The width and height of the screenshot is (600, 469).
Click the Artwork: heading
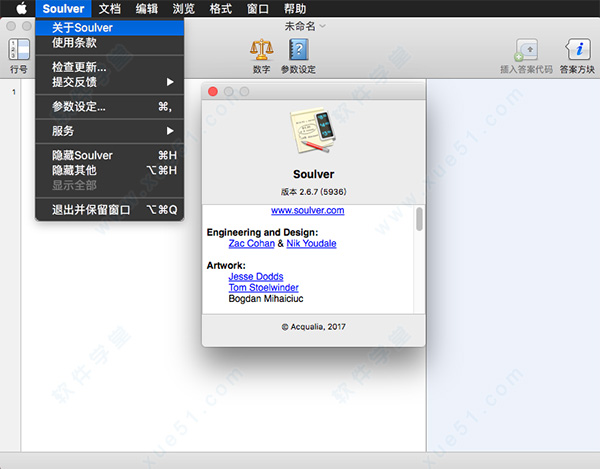(x=226, y=265)
